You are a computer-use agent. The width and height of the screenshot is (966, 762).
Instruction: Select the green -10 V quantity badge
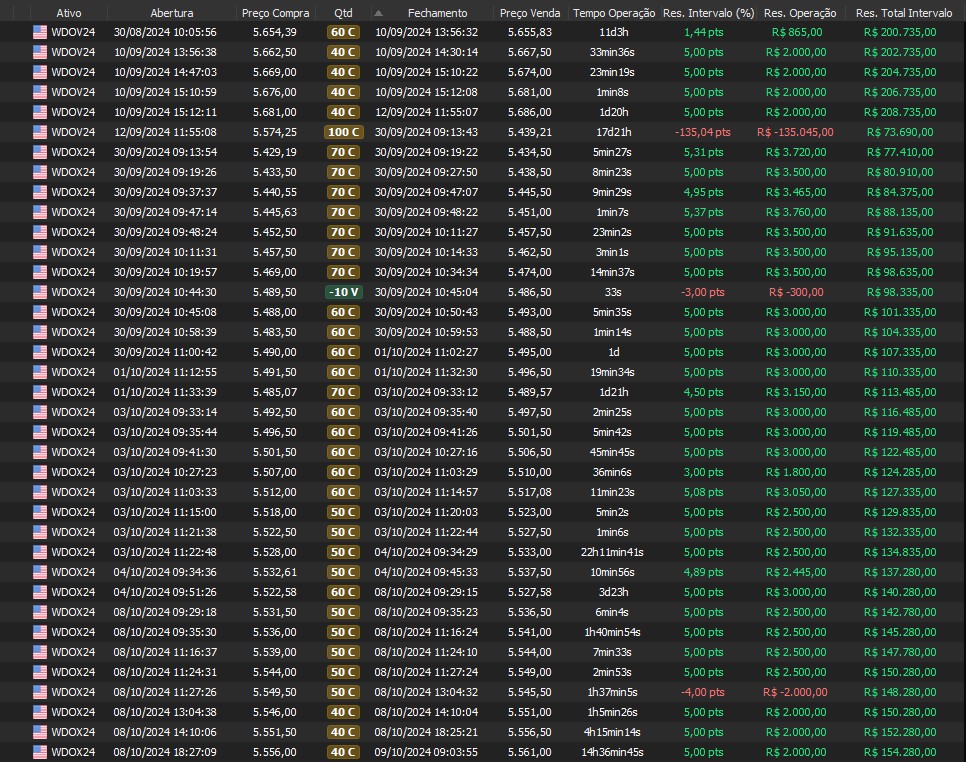point(343,292)
